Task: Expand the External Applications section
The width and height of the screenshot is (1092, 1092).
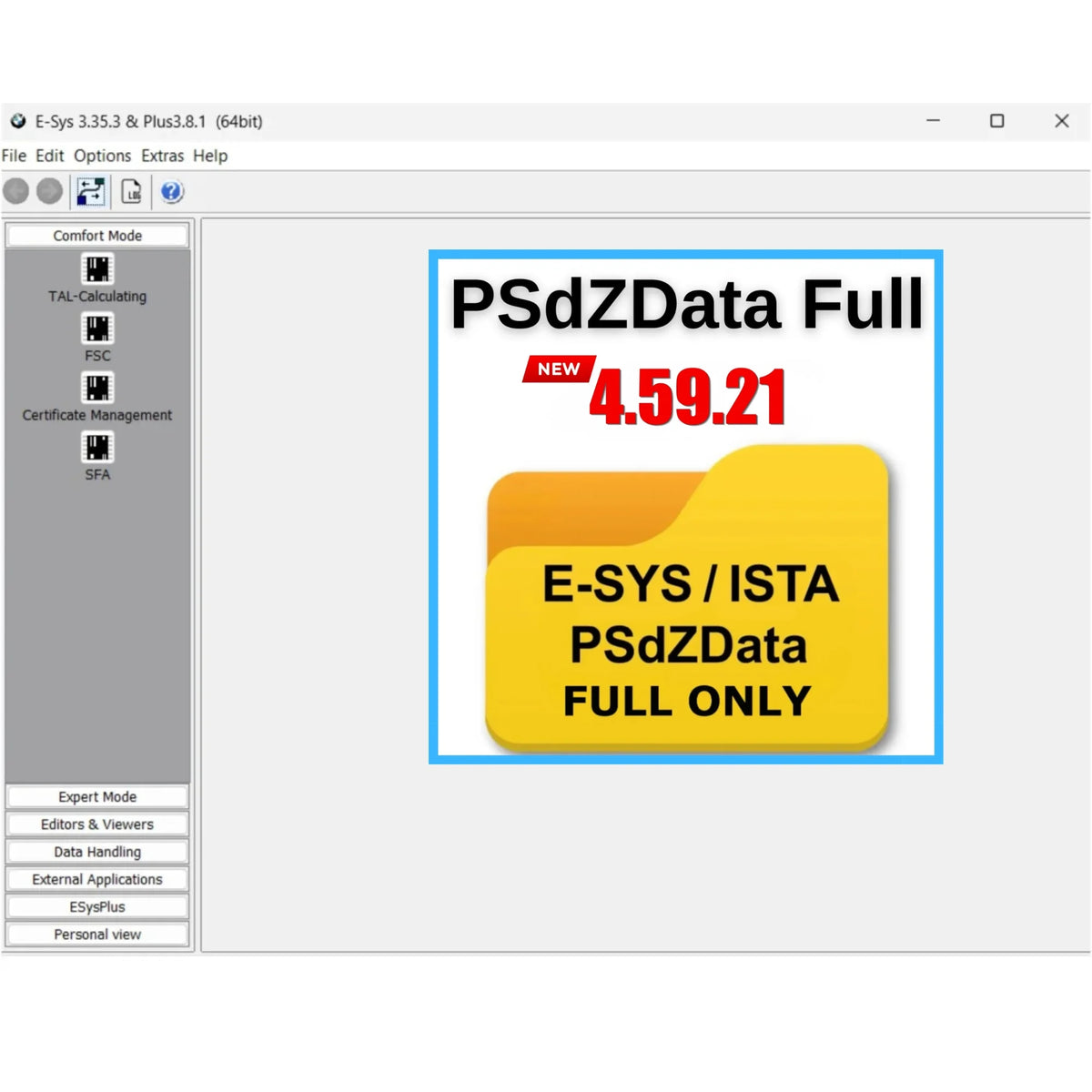Action: (x=97, y=879)
